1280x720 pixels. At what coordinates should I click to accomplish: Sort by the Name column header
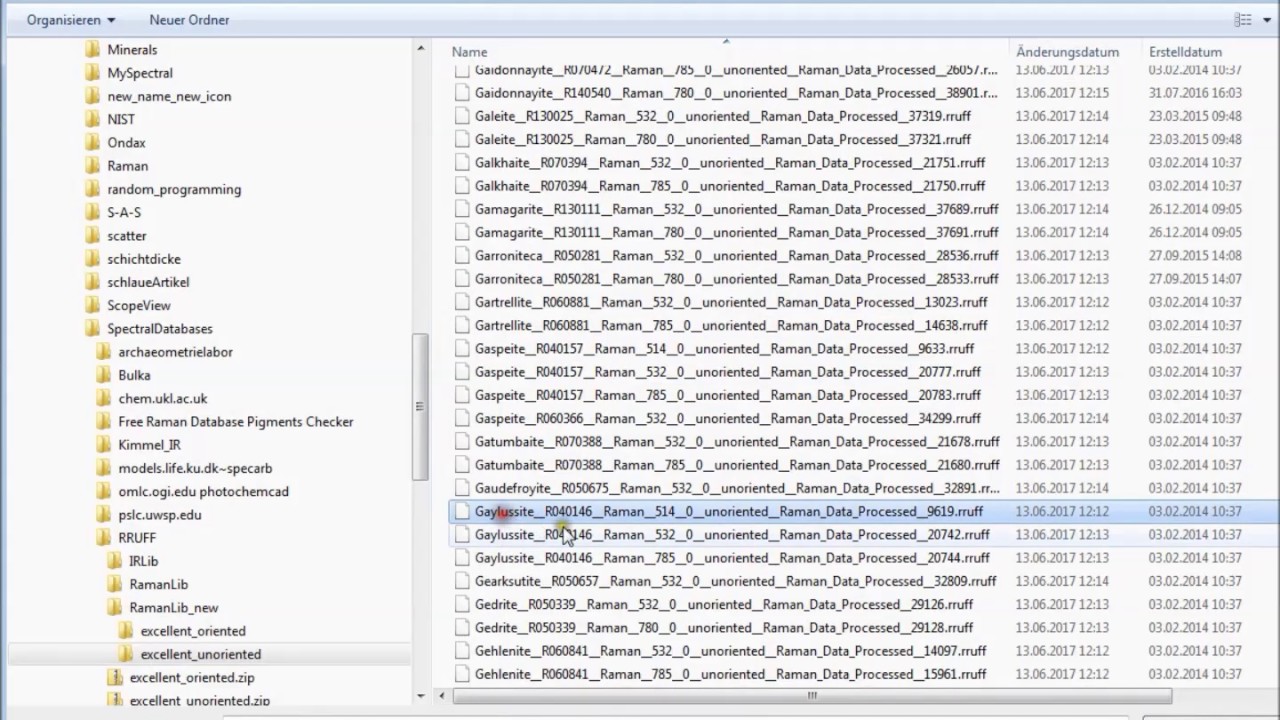pyautogui.click(x=469, y=52)
